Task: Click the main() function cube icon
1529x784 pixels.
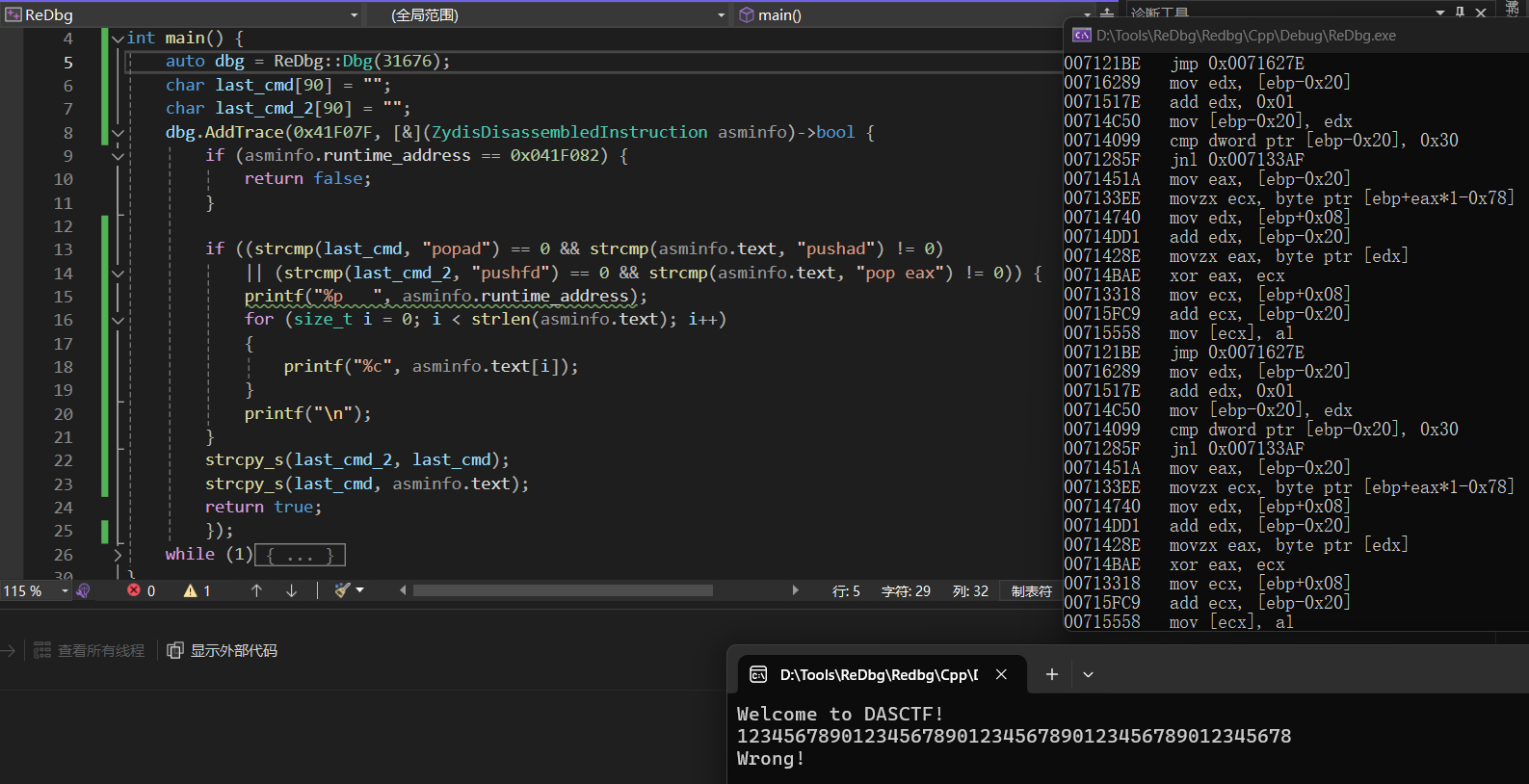Action: coord(747,14)
